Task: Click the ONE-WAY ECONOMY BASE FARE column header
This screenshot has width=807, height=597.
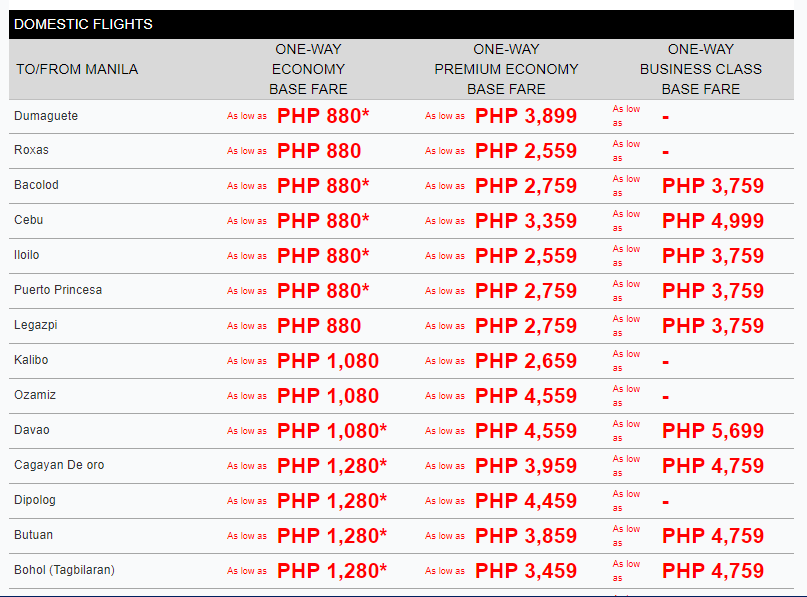Action: [x=308, y=69]
